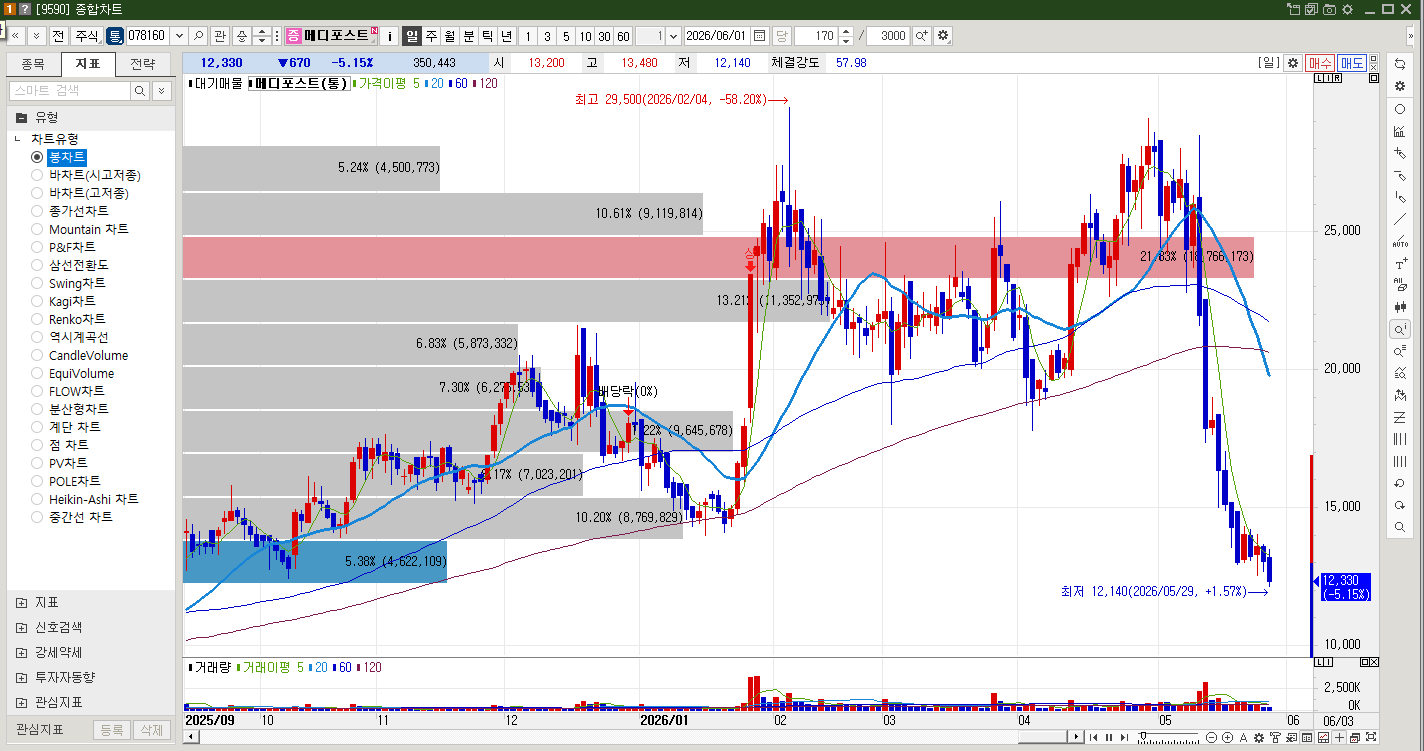Click the count query icon next to 3000
Screen dimensions: 1424x751
pyautogui.click(x=921, y=36)
